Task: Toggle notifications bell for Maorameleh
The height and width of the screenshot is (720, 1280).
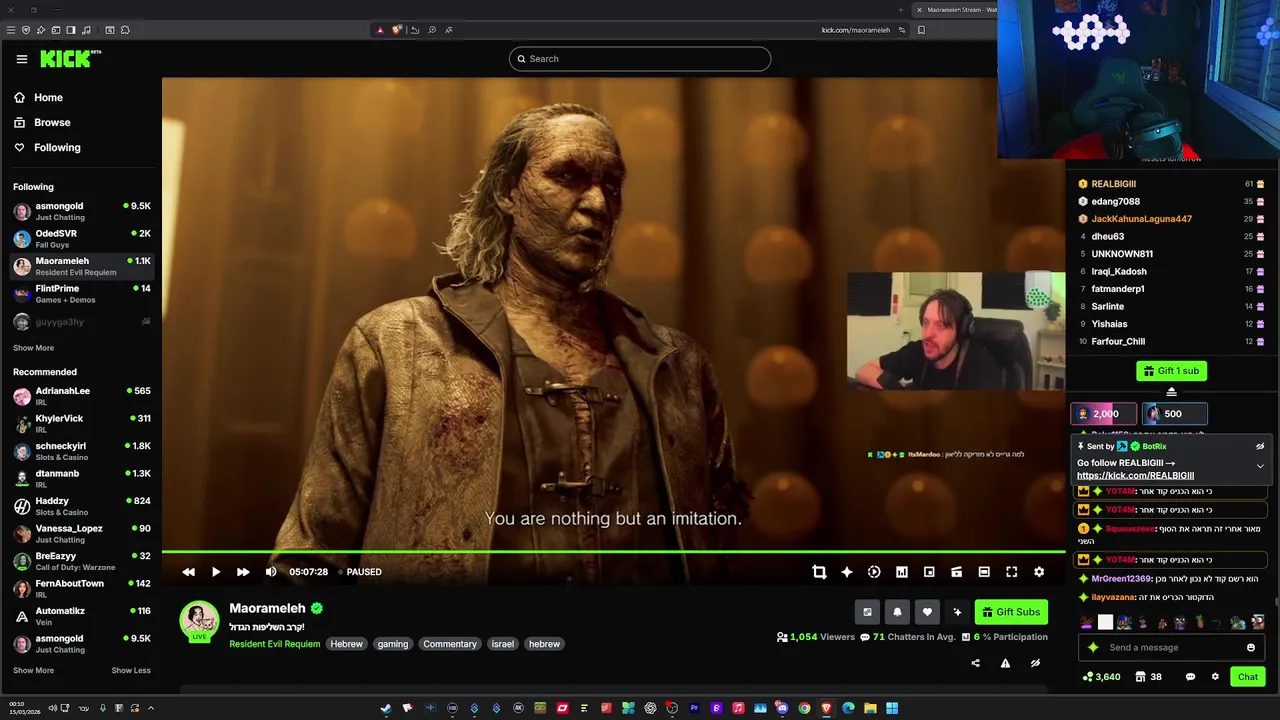Action: coord(897,612)
